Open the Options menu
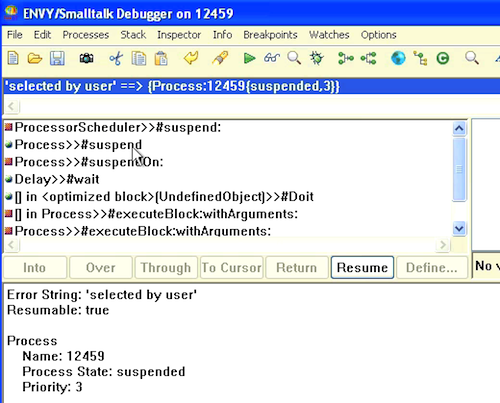 (379, 35)
